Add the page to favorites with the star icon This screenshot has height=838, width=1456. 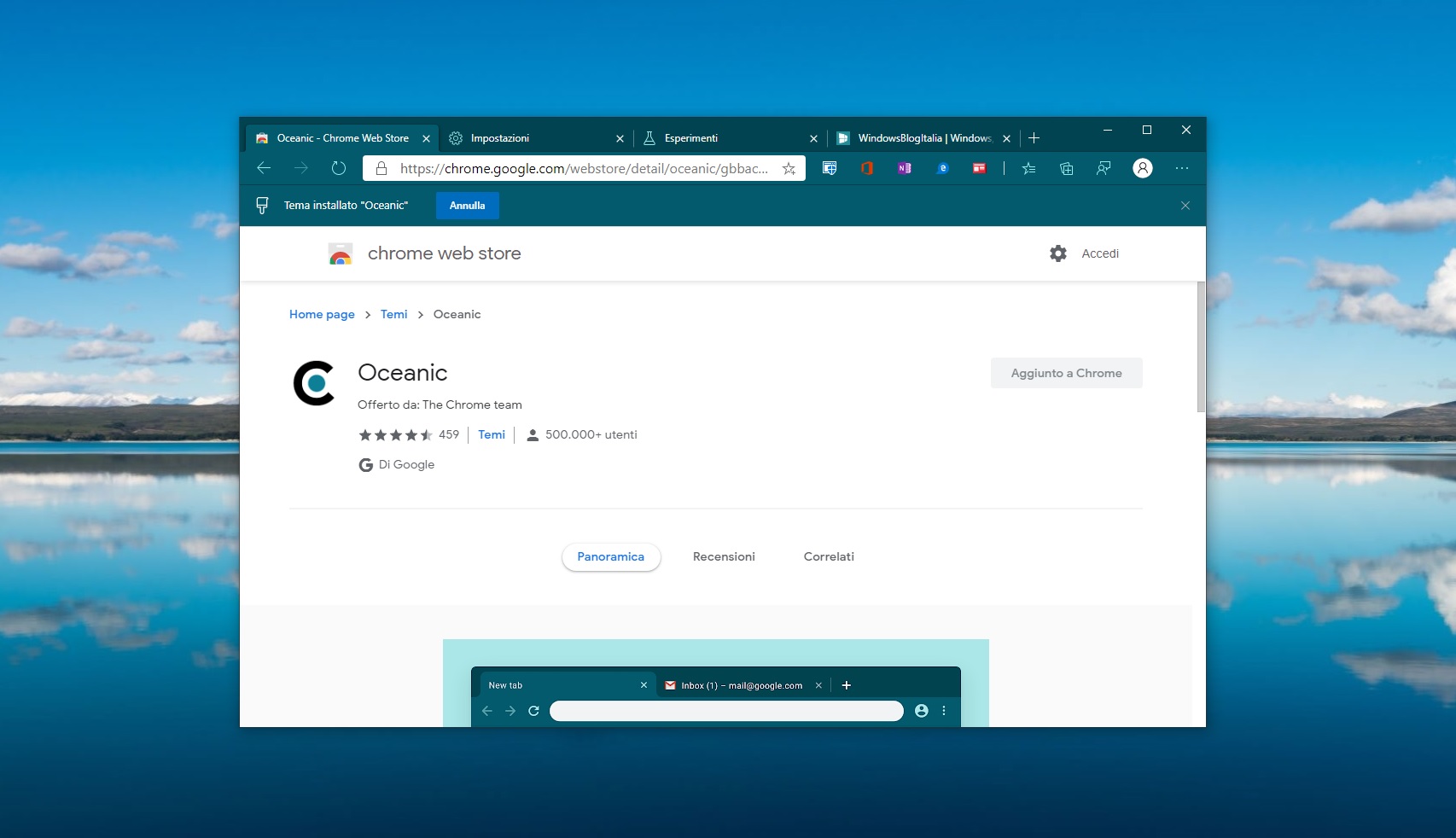(x=789, y=168)
